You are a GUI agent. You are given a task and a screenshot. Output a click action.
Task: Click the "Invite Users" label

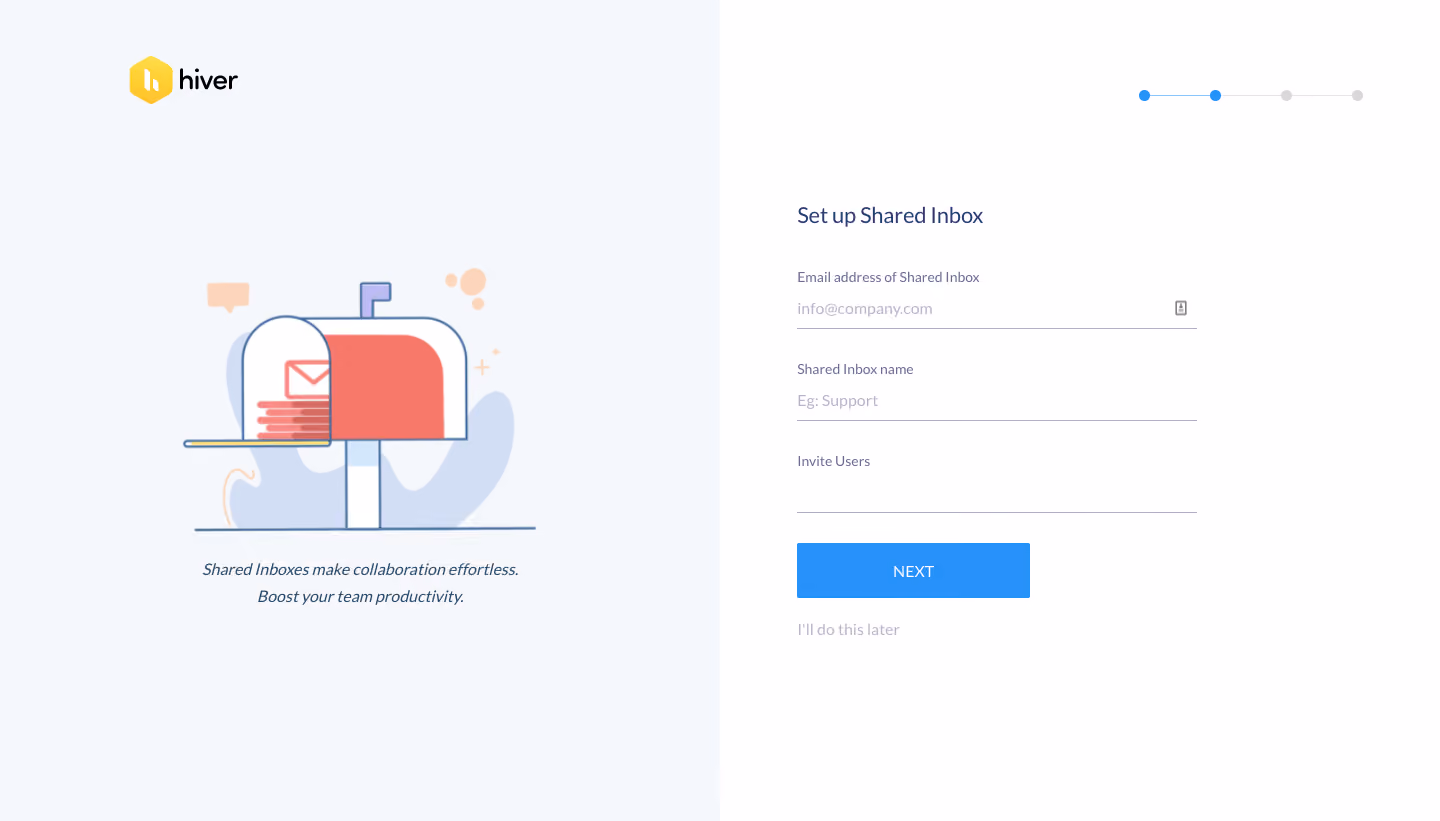tap(833, 461)
